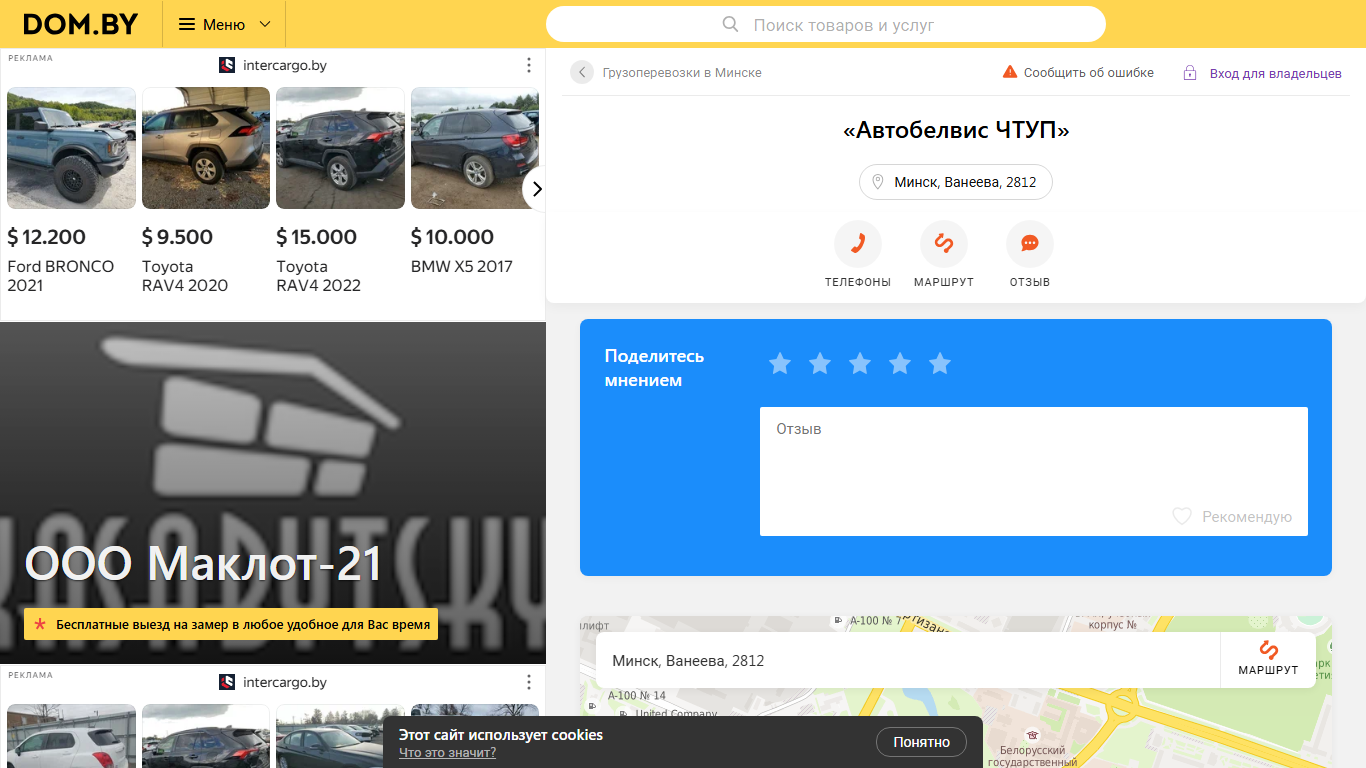Click the magnifier search icon
Image resolution: width=1366 pixels, height=768 pixels.
pyautogui.click(x=731, y=24)
